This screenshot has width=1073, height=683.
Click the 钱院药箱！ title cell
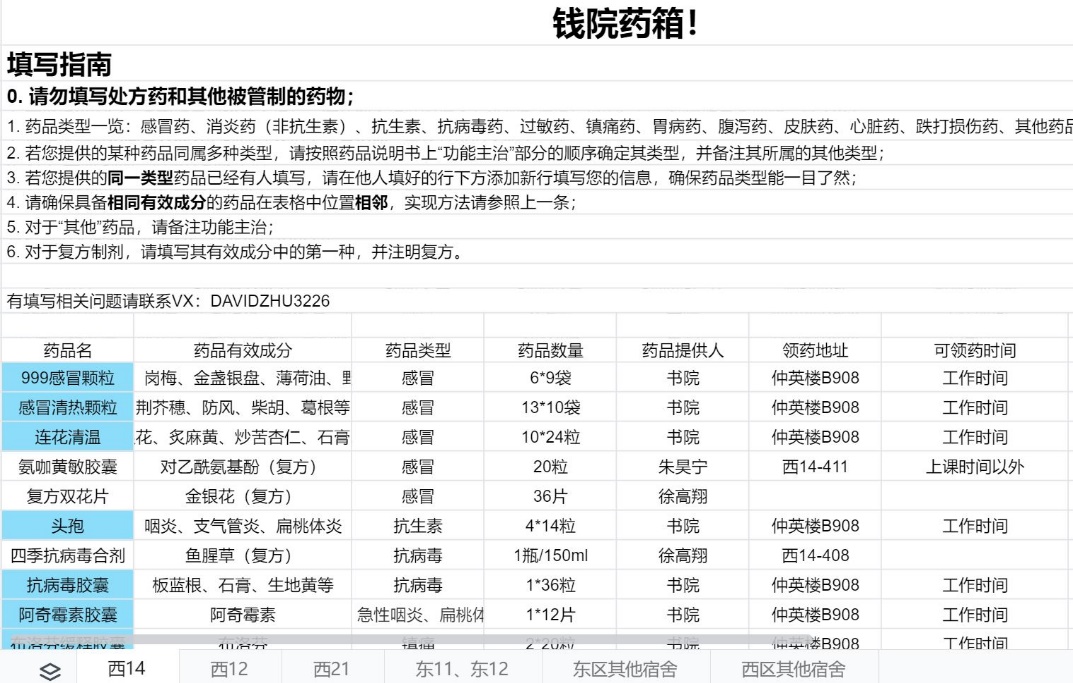625,24
